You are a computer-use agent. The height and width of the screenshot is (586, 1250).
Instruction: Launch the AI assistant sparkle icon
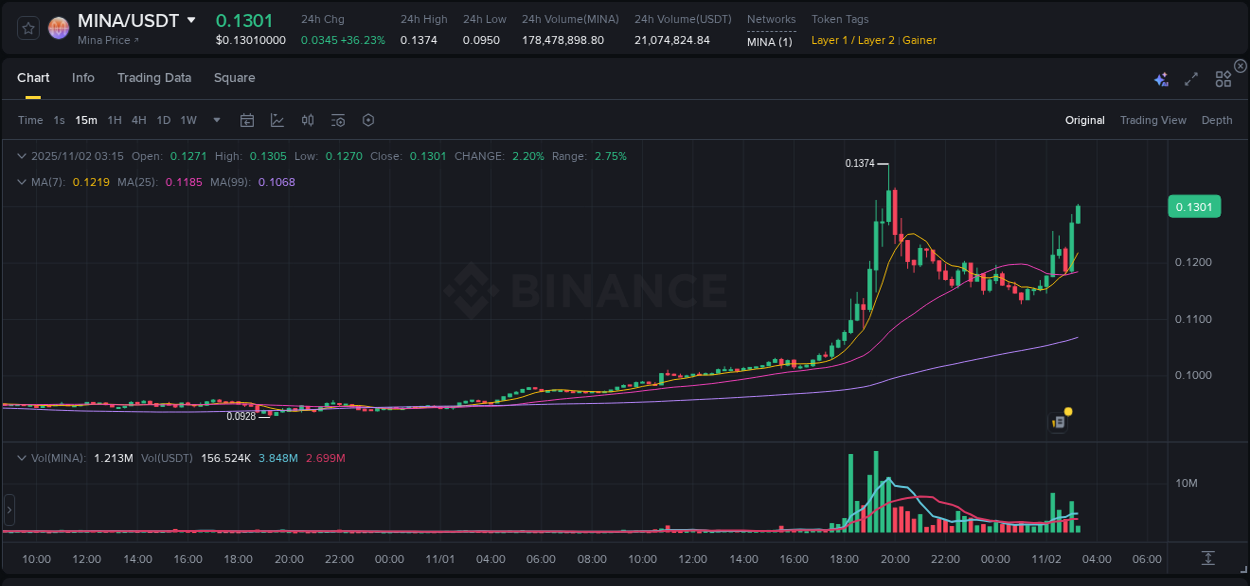(1161, 77)
